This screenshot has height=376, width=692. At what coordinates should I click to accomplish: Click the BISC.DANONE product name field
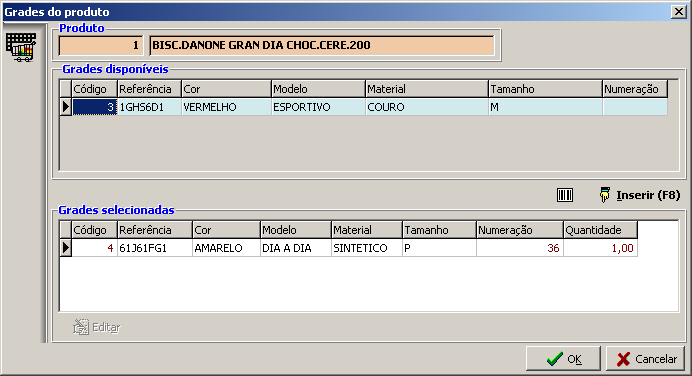pos(322,45)
